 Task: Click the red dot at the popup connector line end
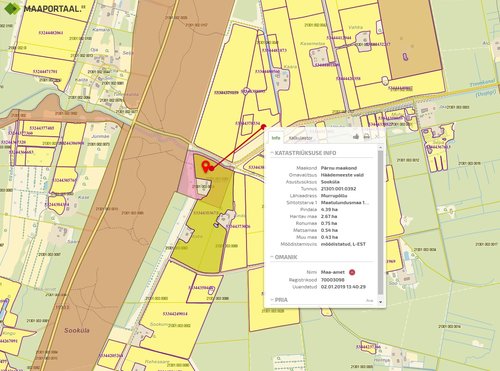tap(263, 126)
